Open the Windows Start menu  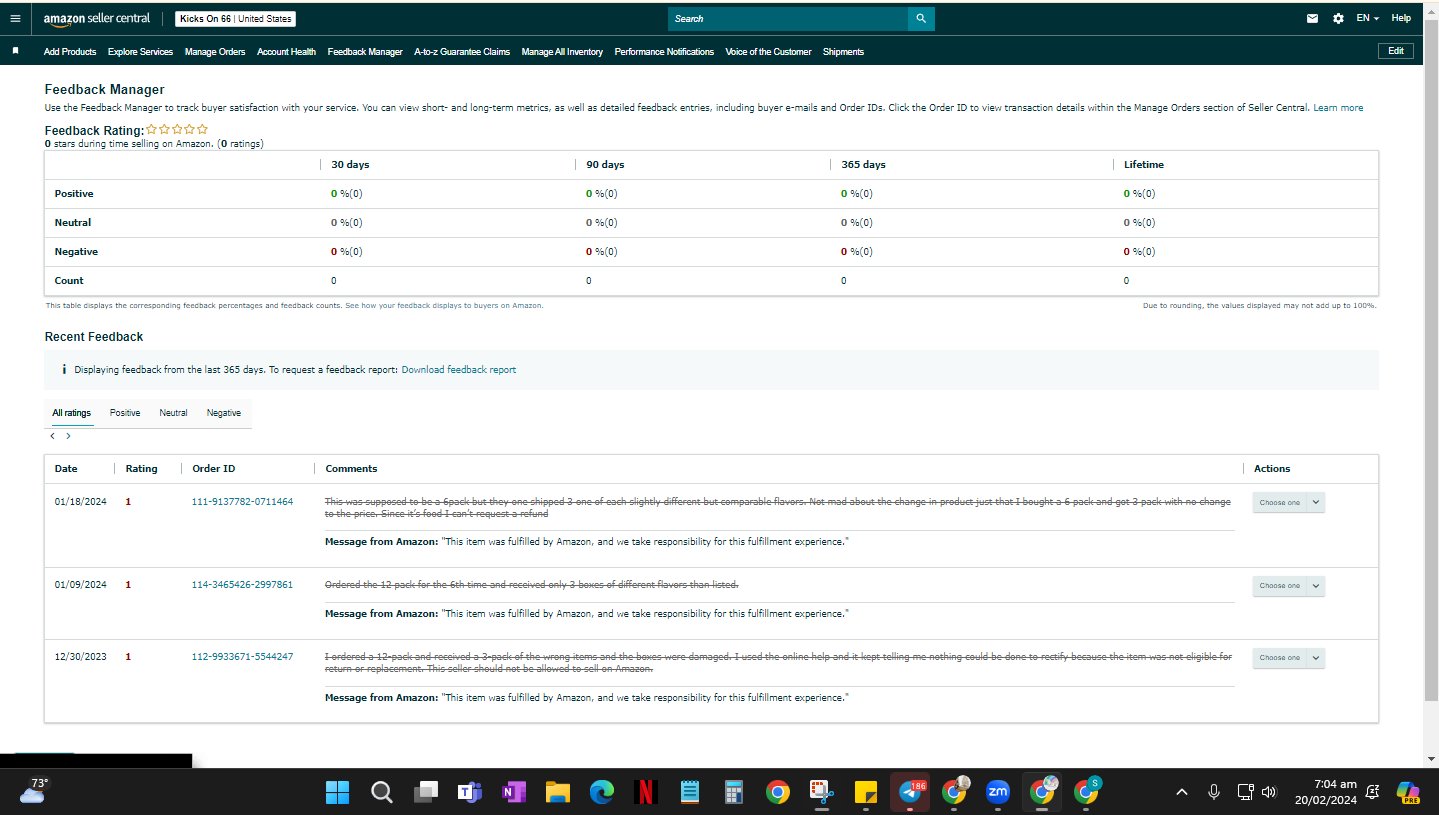(338, 792)
